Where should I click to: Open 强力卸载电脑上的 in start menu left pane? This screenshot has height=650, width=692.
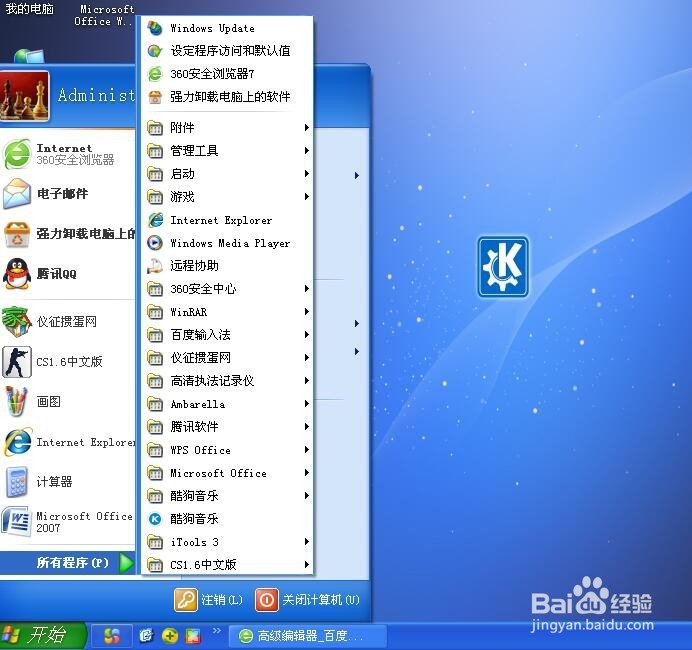point(68,233)
